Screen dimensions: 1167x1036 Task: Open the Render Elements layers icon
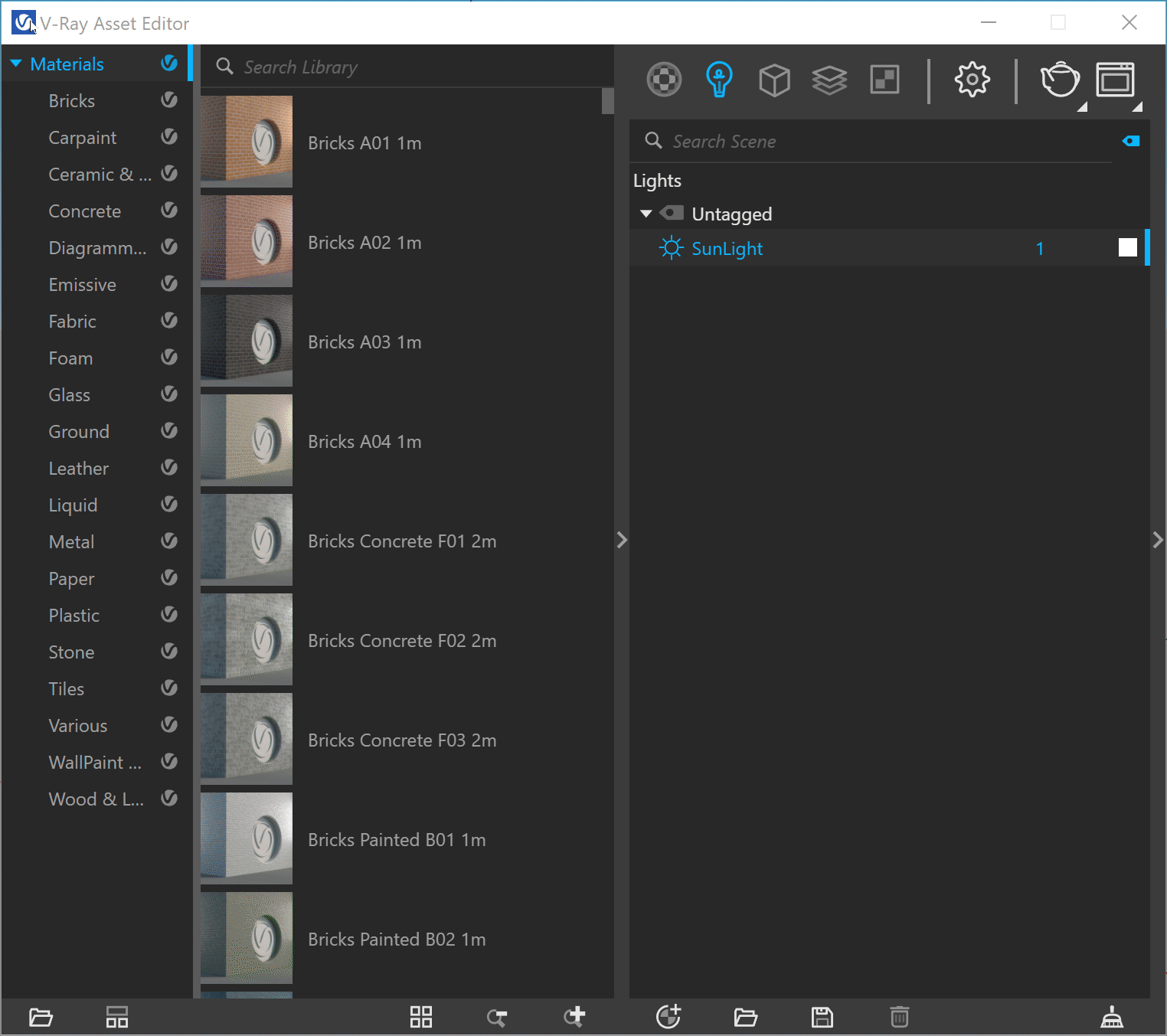click(x=829, y=80)
